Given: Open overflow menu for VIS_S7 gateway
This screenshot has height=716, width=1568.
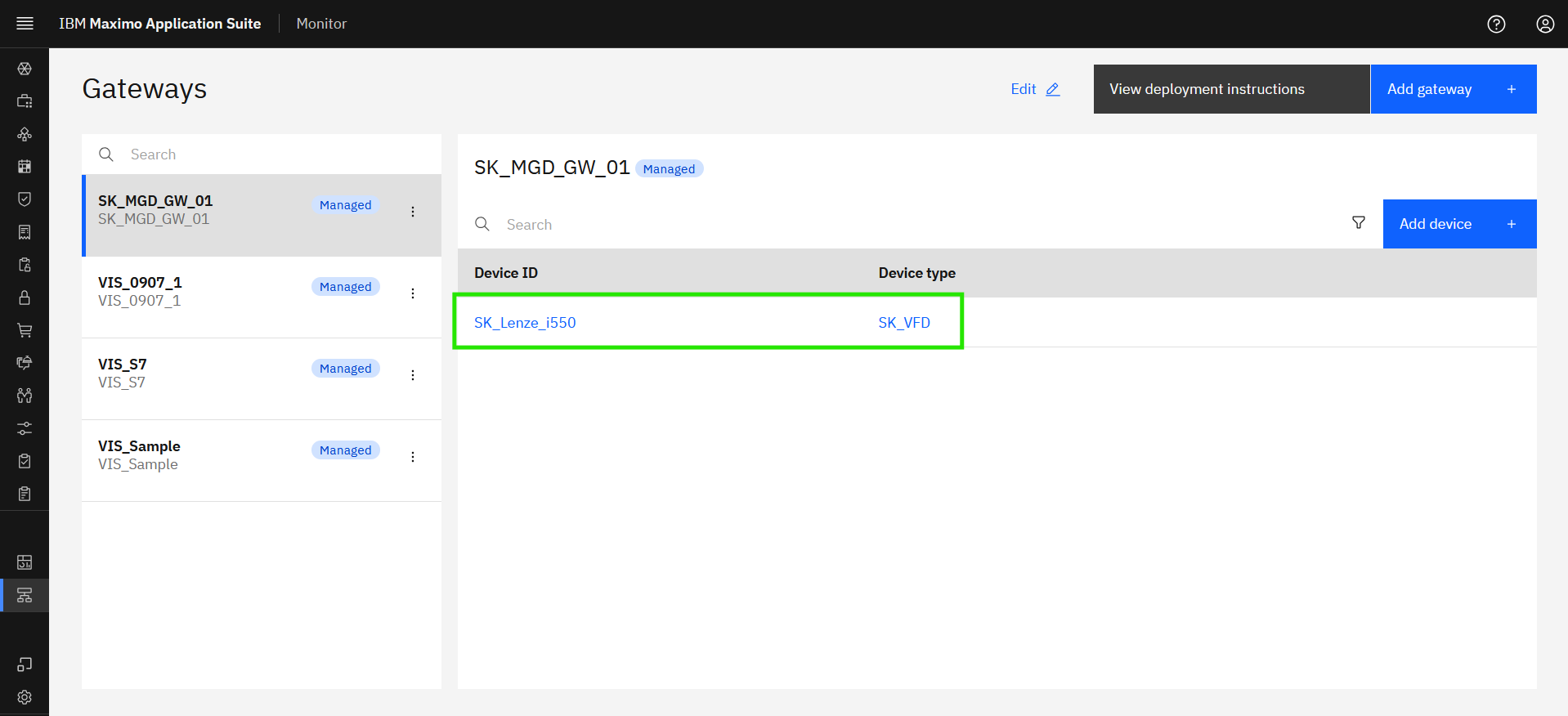Looking at the screenshot, I should 413,375.
